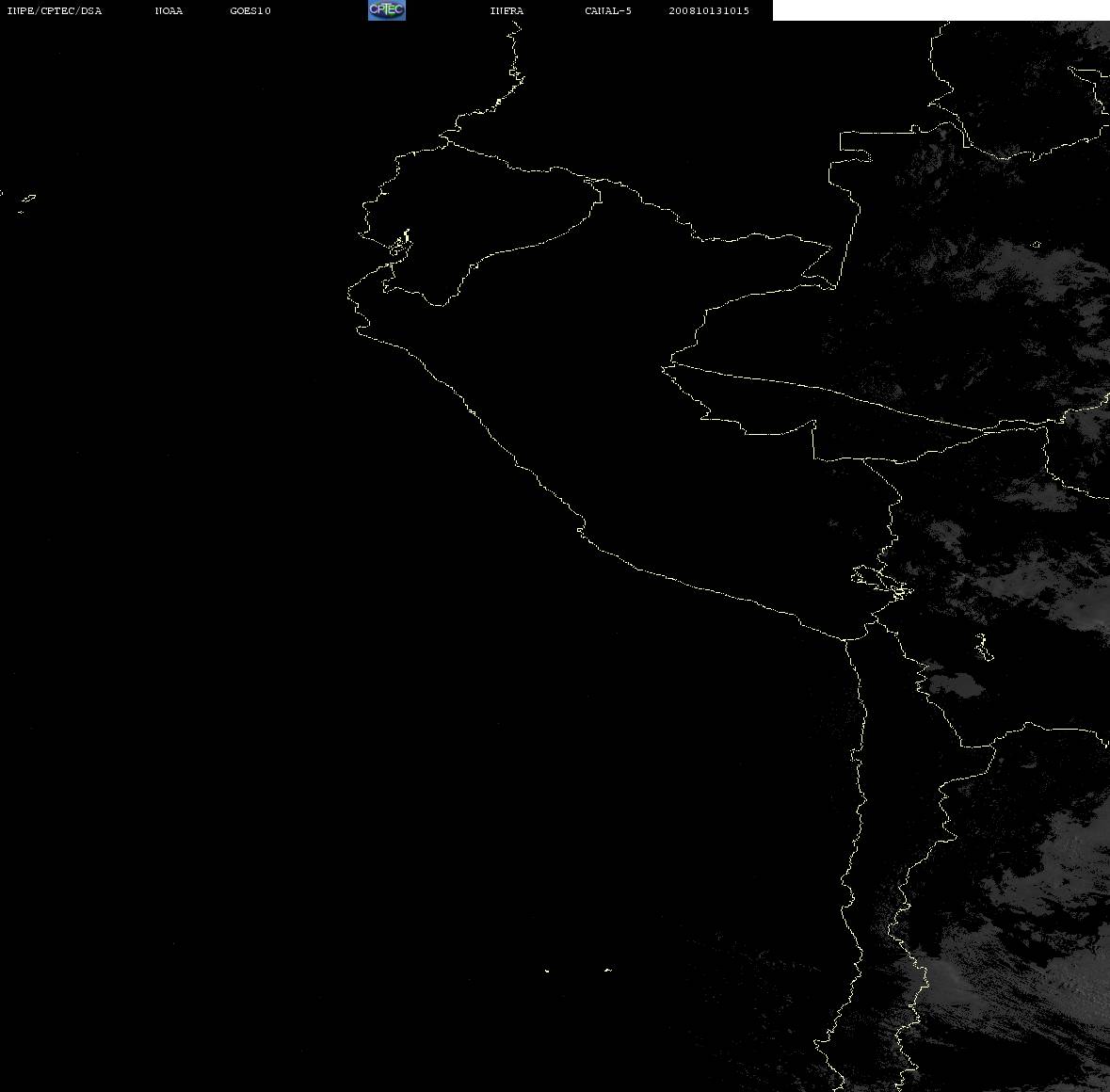1110x1092 pixels.
Task: Click the small lake outline below Titicaca
Action: [984, 647]
